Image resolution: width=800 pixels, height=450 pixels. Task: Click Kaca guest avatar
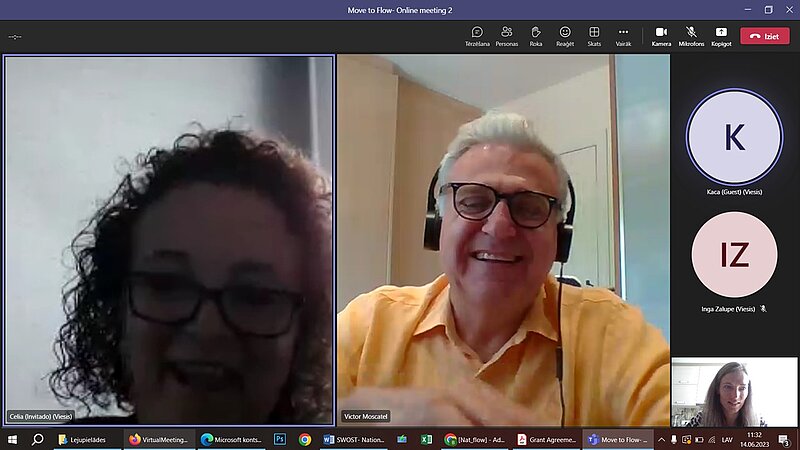(x=734, y=137)
